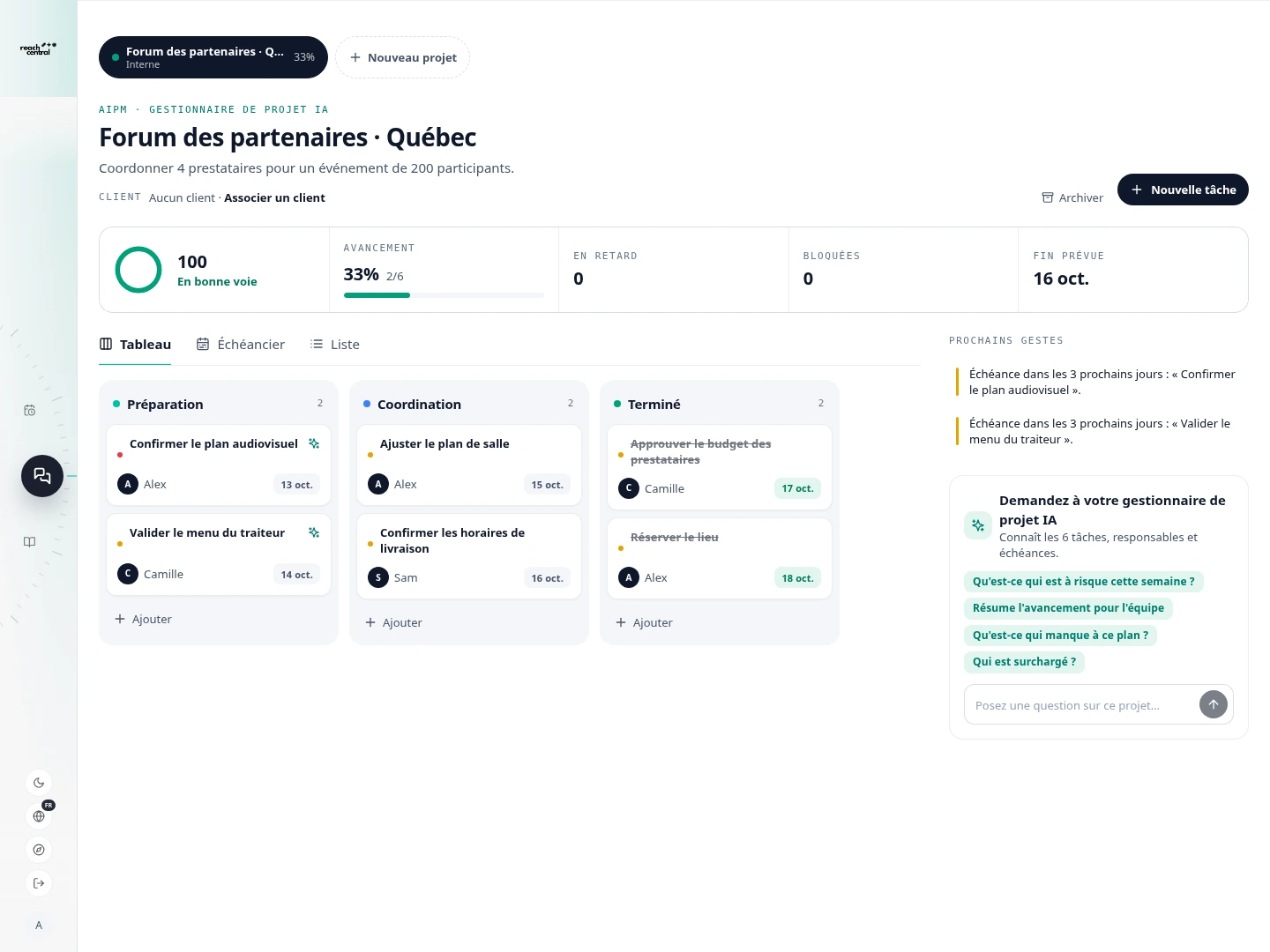Click the logout arrow icon
The image size is (1270, 952).
(39, 883)
